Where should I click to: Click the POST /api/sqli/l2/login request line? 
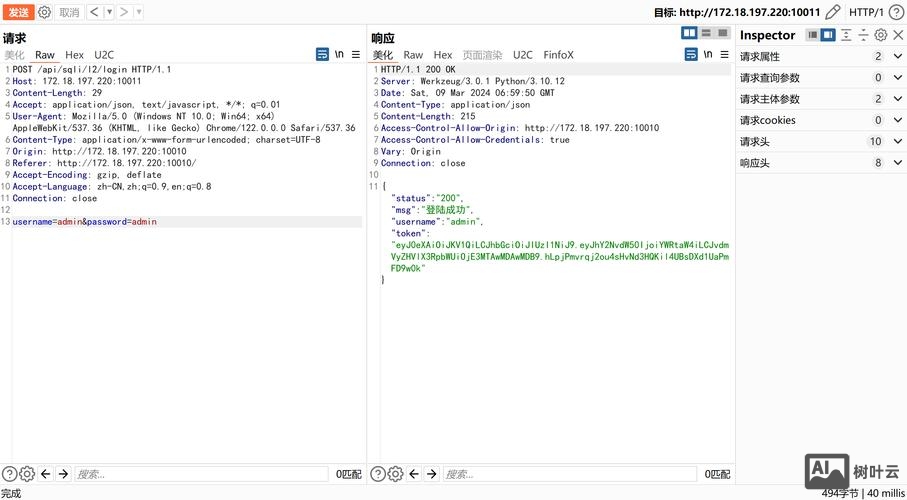[x=91, y=69]
